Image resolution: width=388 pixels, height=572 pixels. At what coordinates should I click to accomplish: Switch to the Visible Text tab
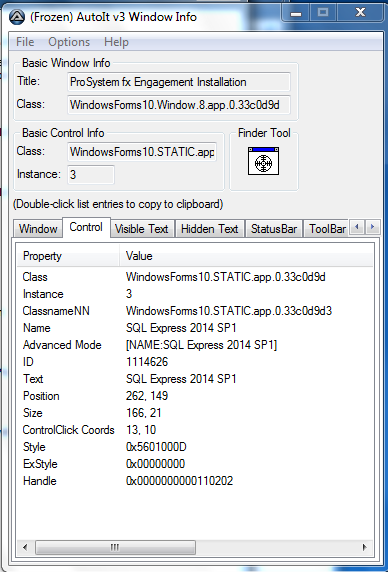141,229
